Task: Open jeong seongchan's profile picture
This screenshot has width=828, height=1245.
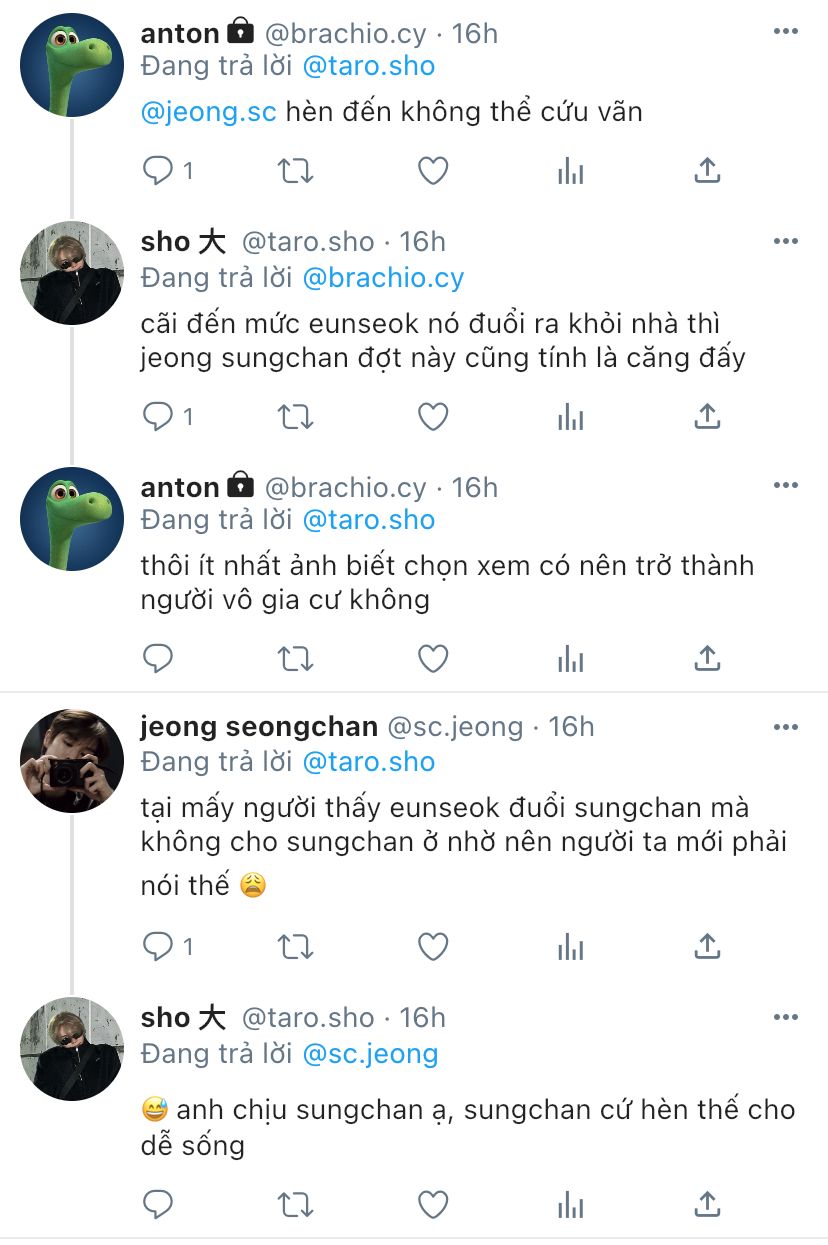Action: [72, 761]
